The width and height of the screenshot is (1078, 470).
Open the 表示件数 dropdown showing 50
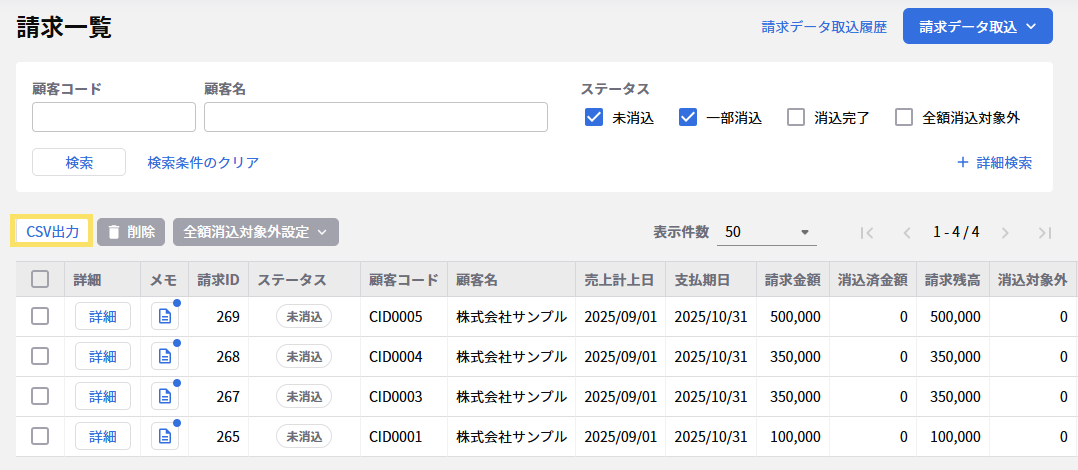[767, 232]
